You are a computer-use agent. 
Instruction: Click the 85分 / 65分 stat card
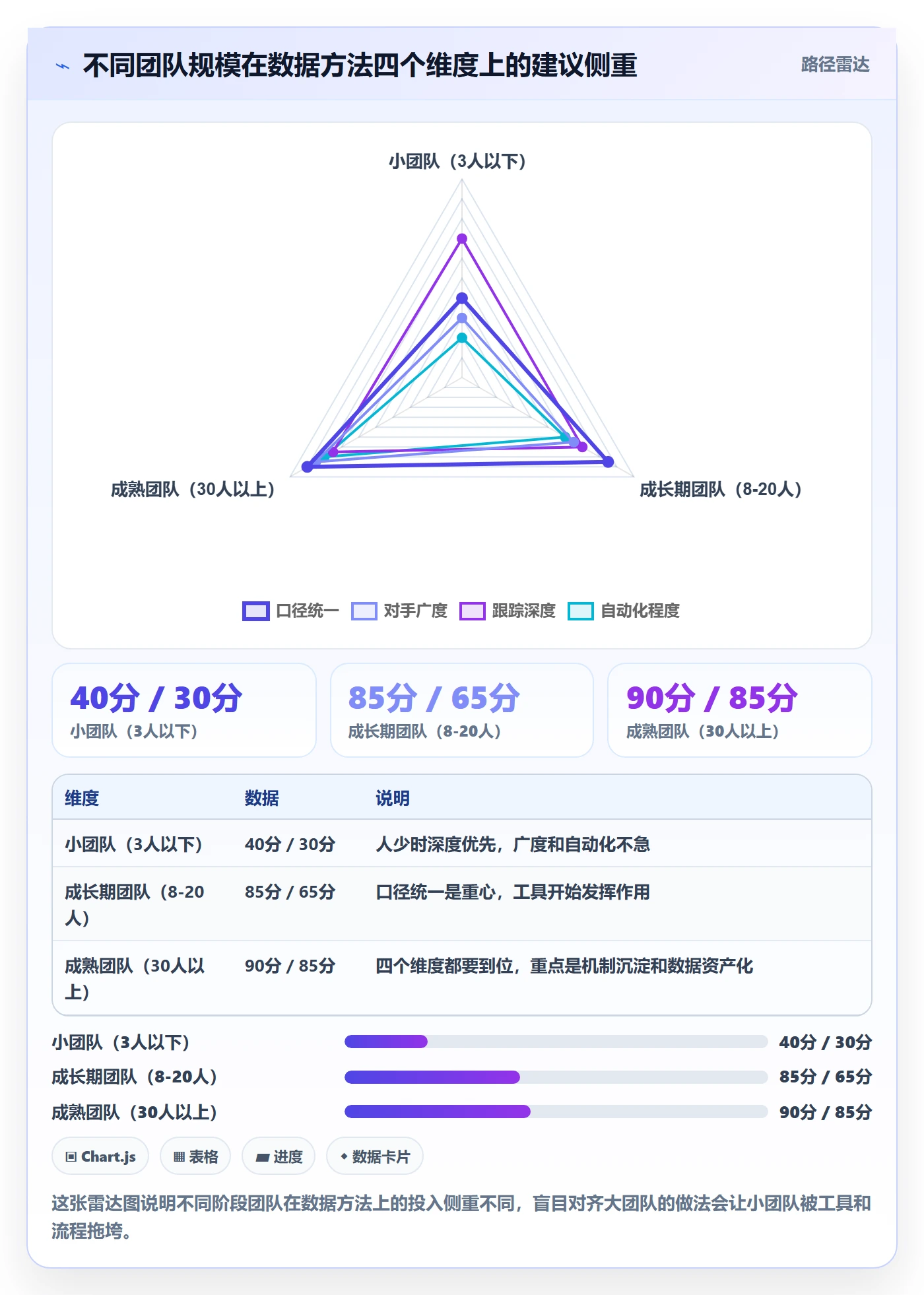462,710
